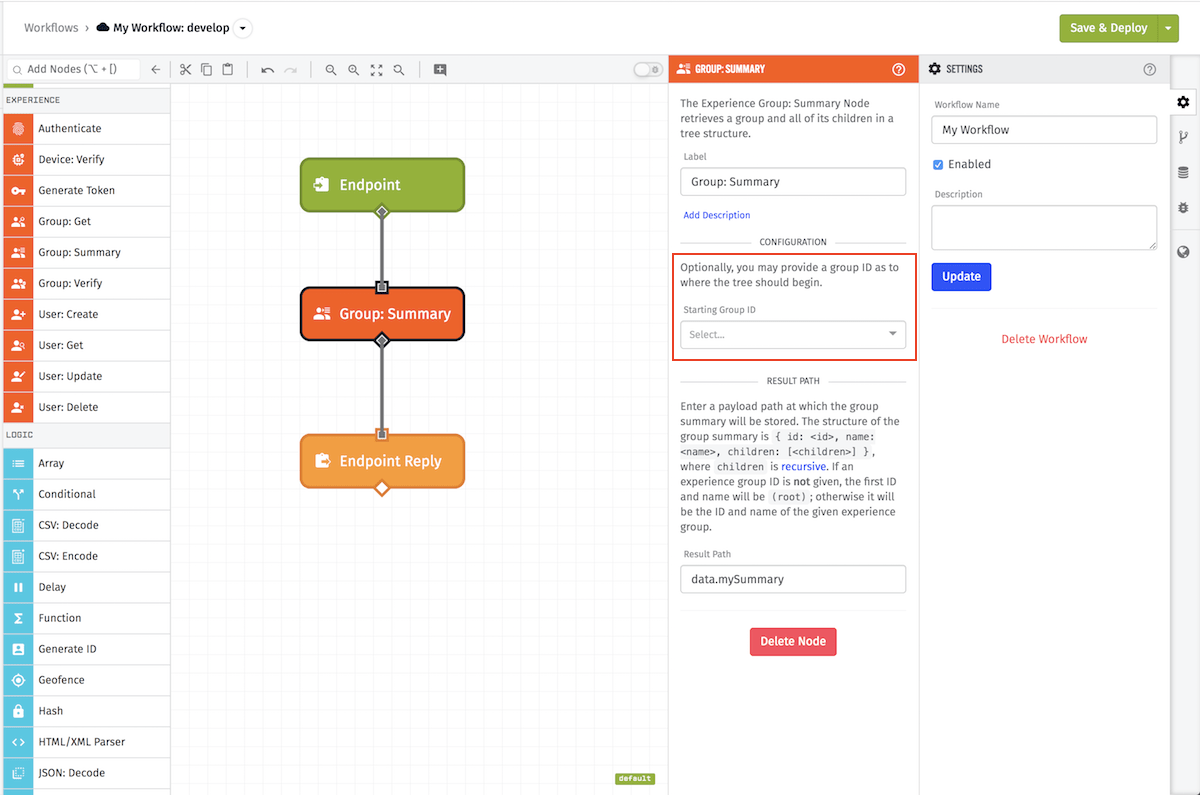Undo the last change
This screenshot has width=1200, height=795.
(x=267, y=70)
